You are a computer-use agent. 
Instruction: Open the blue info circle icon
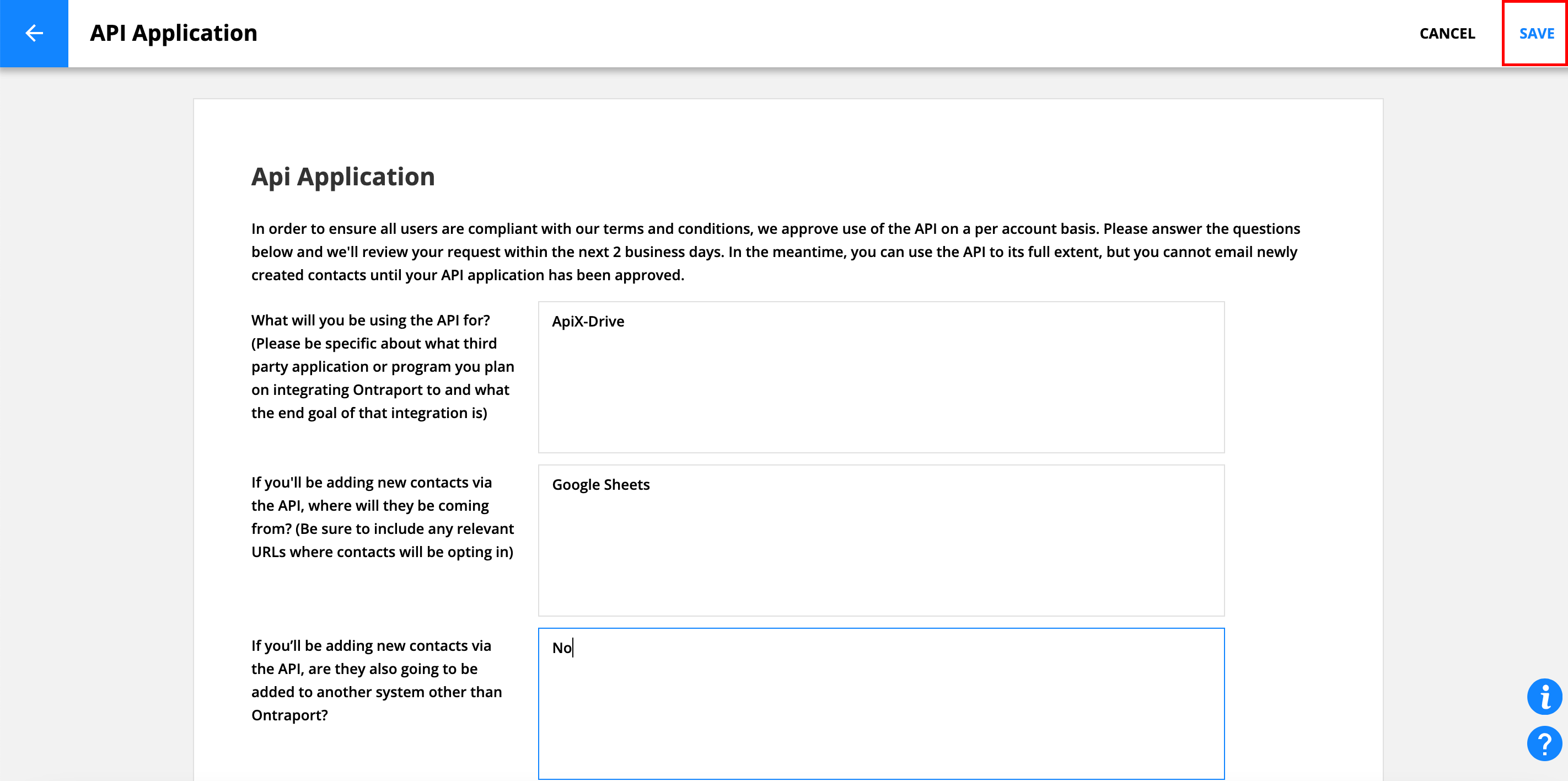click(x=1544, y=697)
